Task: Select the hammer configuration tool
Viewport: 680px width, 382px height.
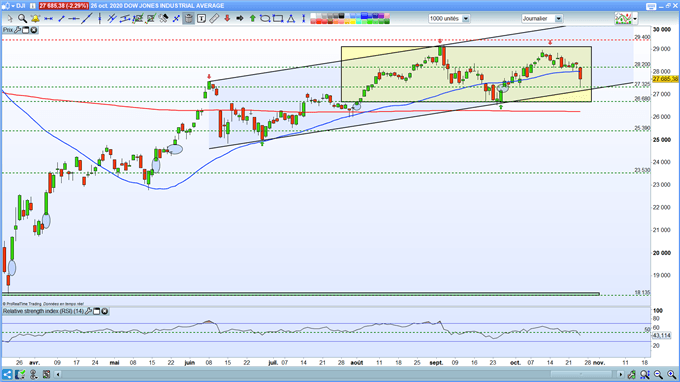Action: pyautogui.click(x=163, y=19)
